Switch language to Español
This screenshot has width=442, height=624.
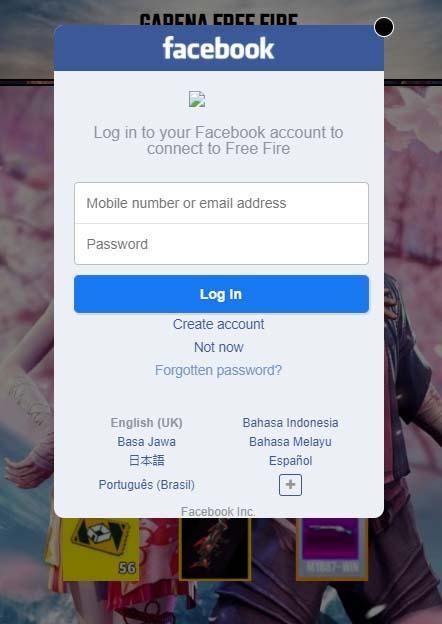[290, 461]
